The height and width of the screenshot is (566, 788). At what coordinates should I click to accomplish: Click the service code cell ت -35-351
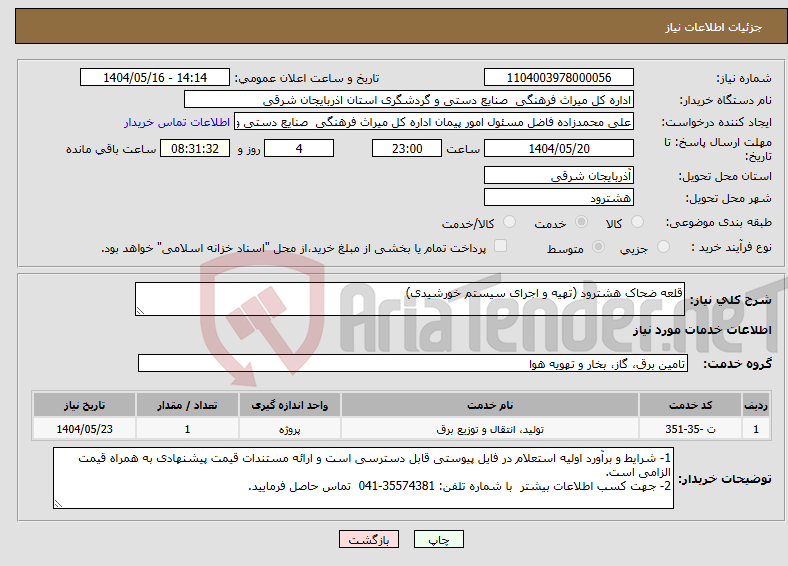(x=691, y=429)
